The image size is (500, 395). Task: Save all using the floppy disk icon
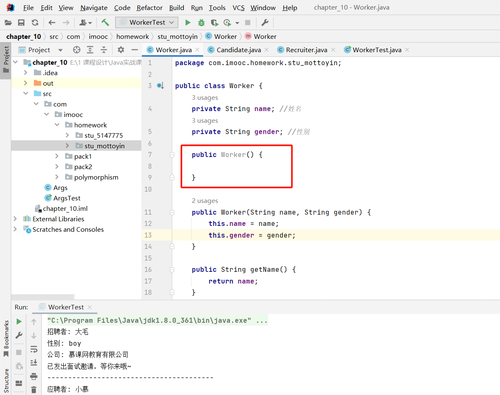(x=21, y=23)
